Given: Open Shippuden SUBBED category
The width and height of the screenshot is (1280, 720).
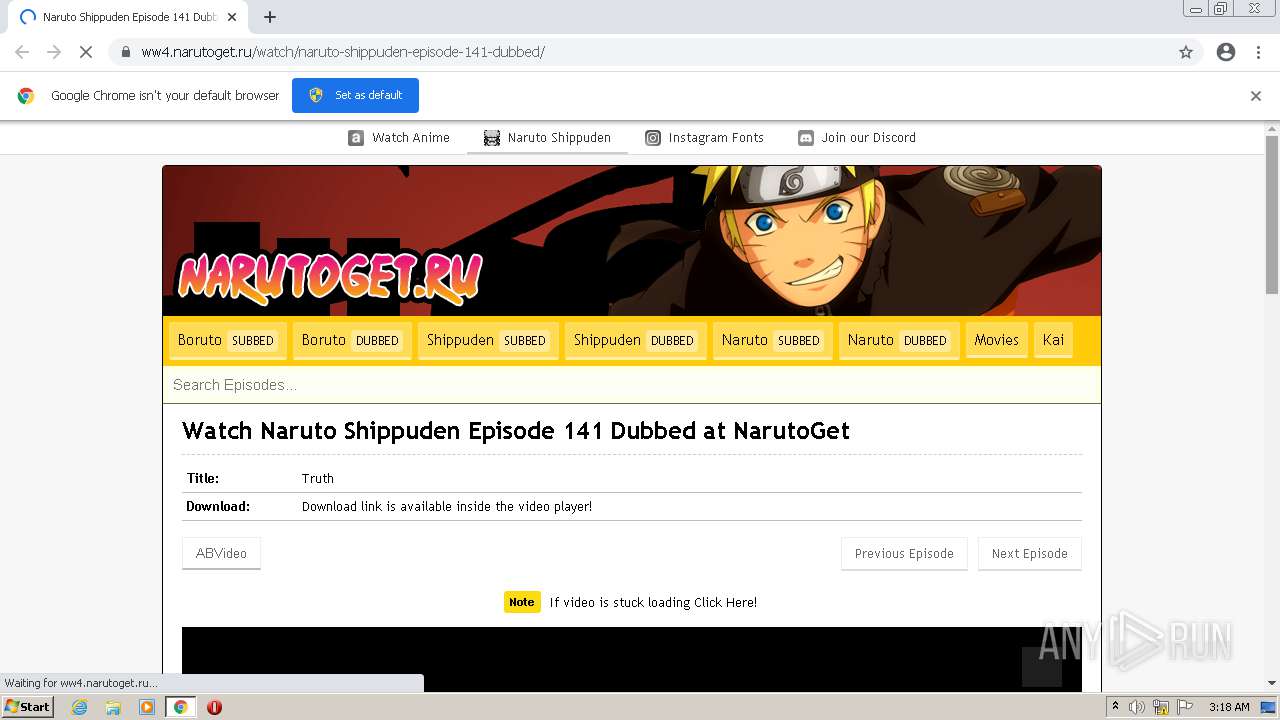Looking at the screenshot, I should [487, 340].
